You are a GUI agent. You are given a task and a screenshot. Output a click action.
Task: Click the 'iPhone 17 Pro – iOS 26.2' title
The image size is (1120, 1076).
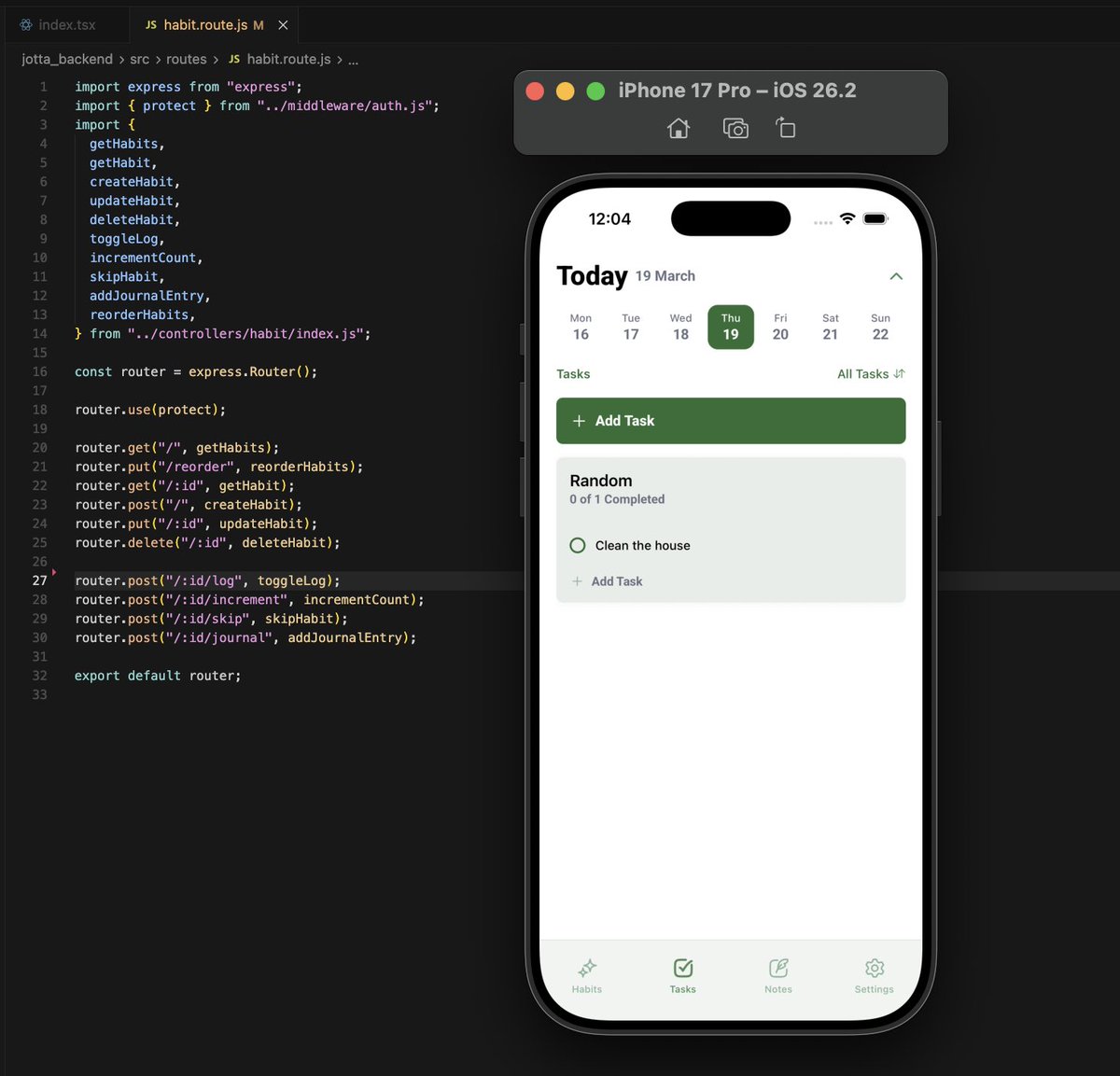(737, 91)
